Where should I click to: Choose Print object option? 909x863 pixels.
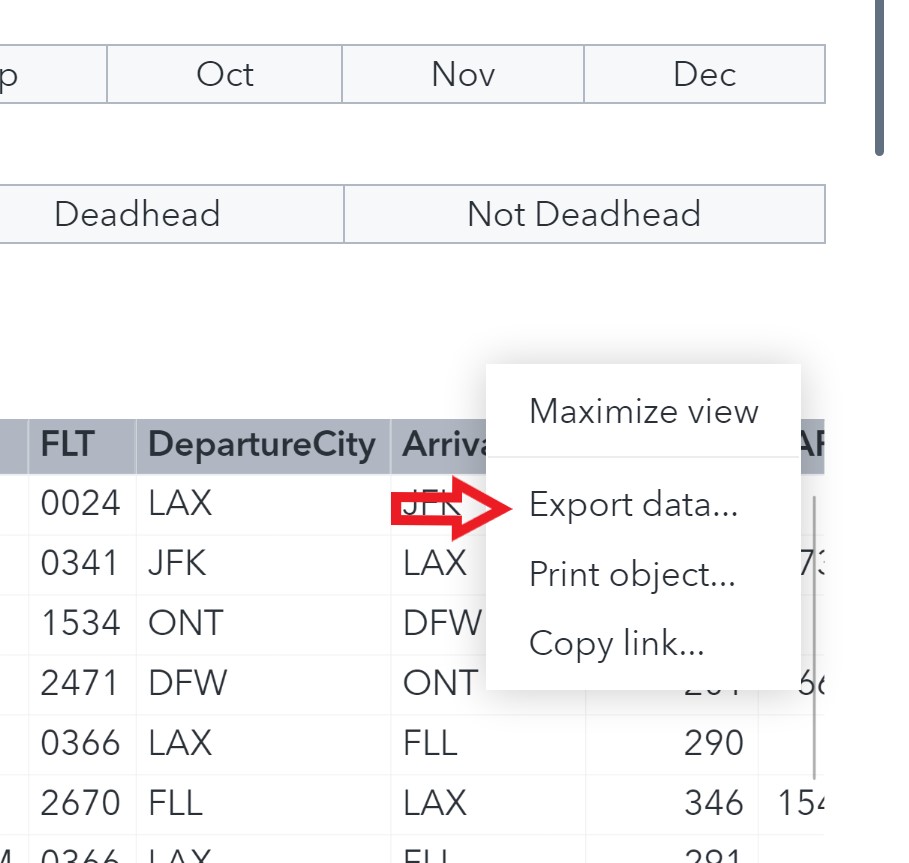(x=632, y=574)
